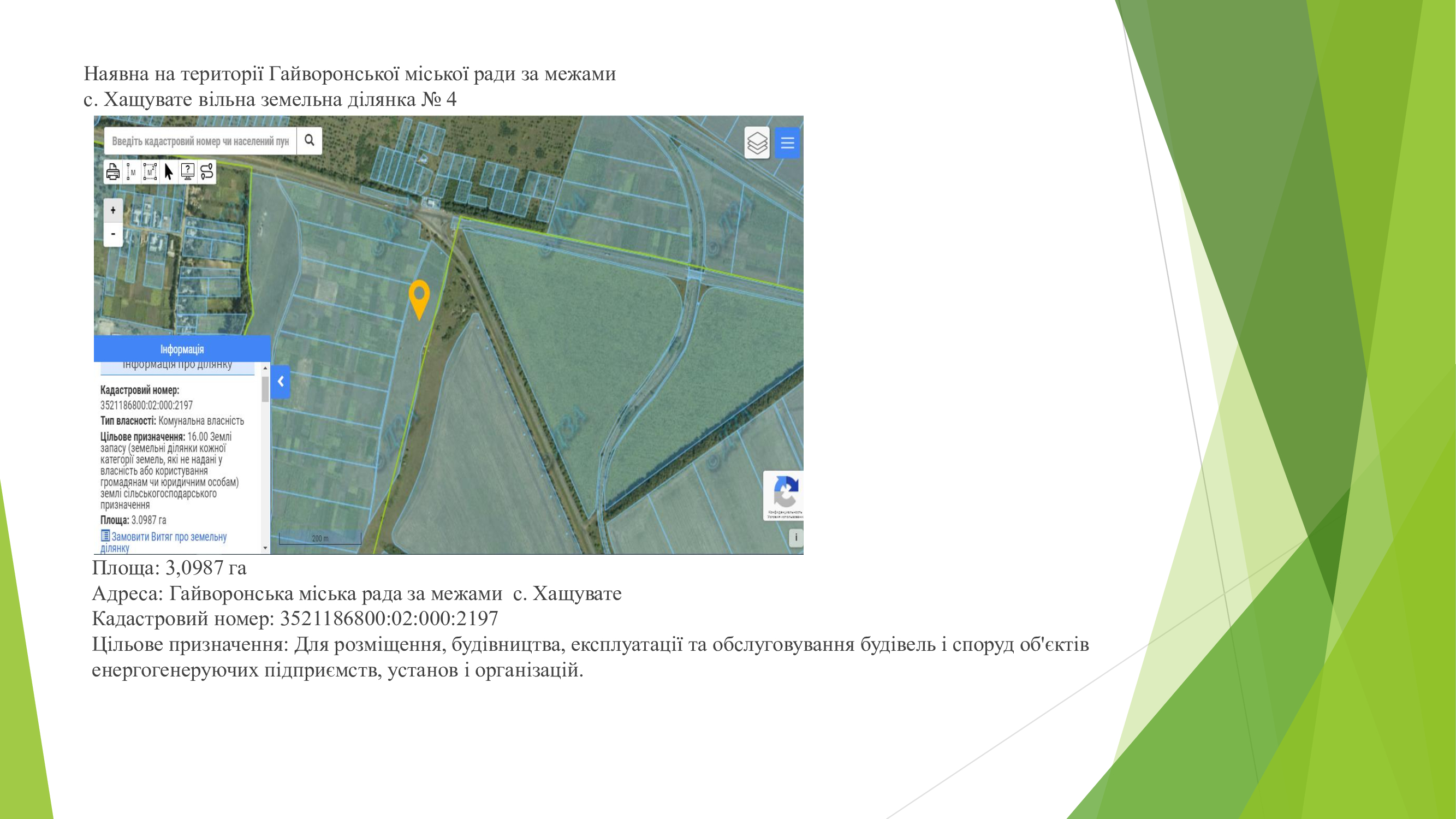The height and width of the screenshot is (819, 1456).
Task: Click the map attribution i button
Action: point(796,537)
